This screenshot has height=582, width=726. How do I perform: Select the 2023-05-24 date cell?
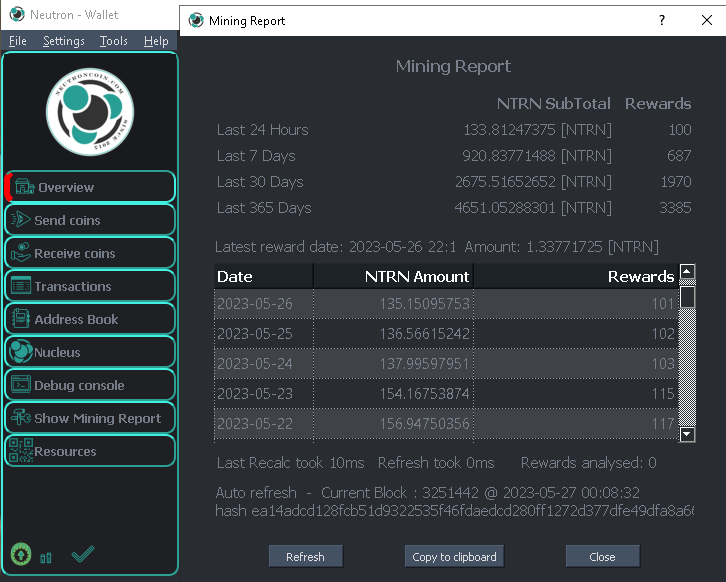264,363
